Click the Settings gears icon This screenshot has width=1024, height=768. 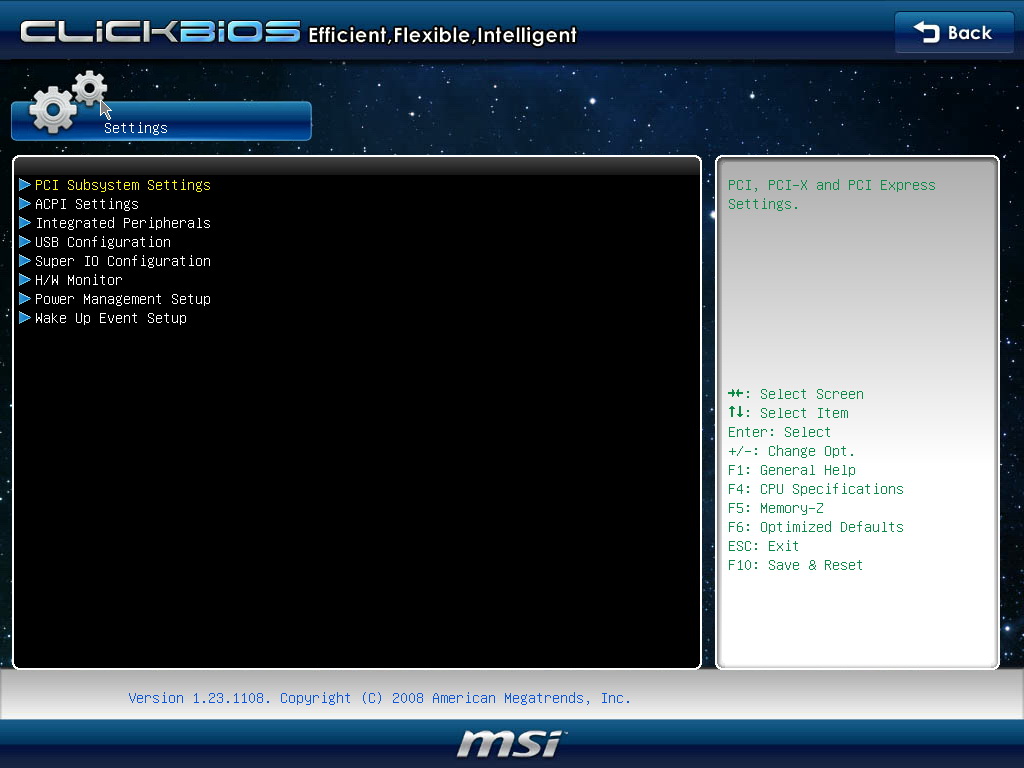(68, 101)
